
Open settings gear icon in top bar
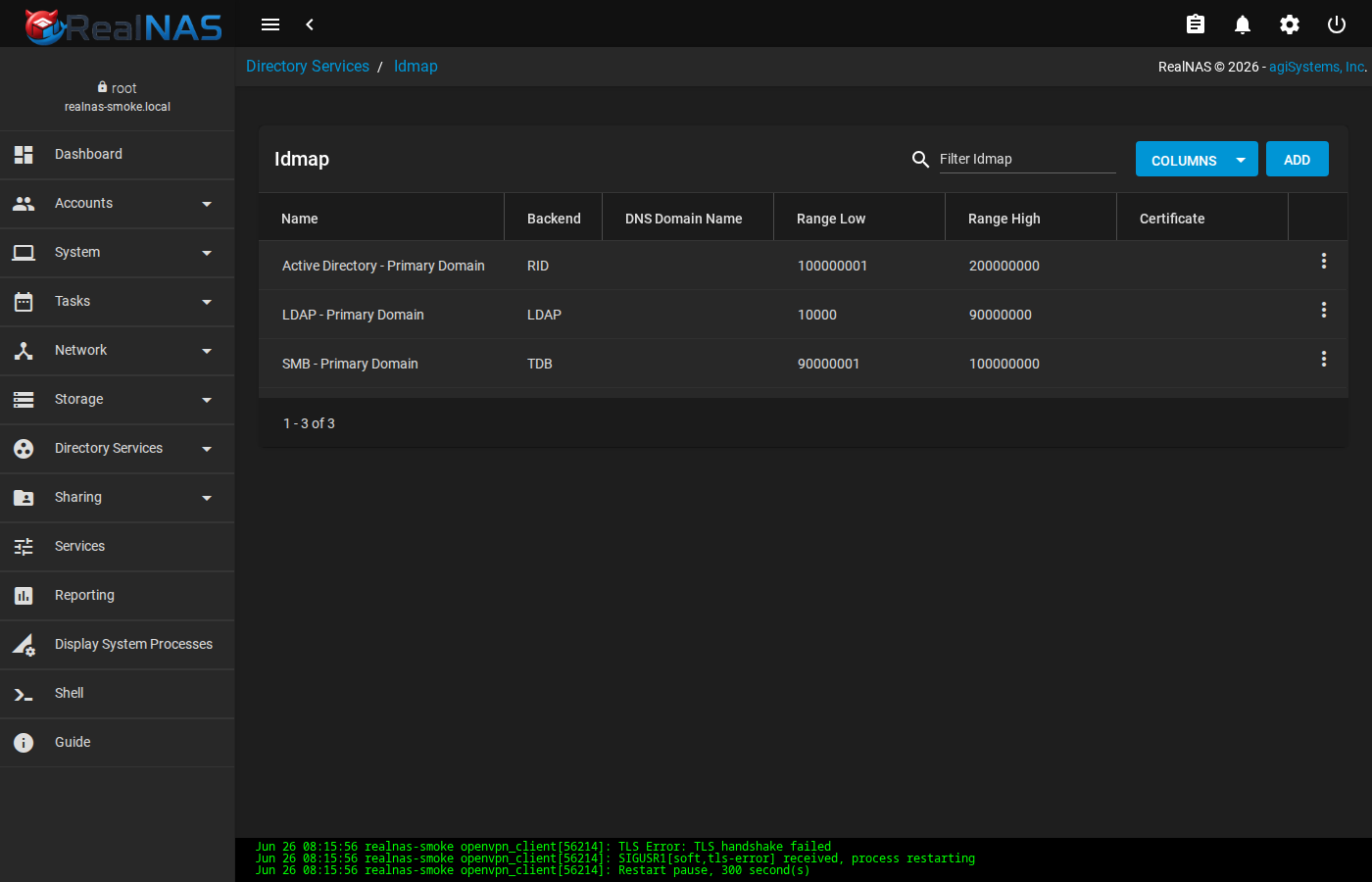1290,24
